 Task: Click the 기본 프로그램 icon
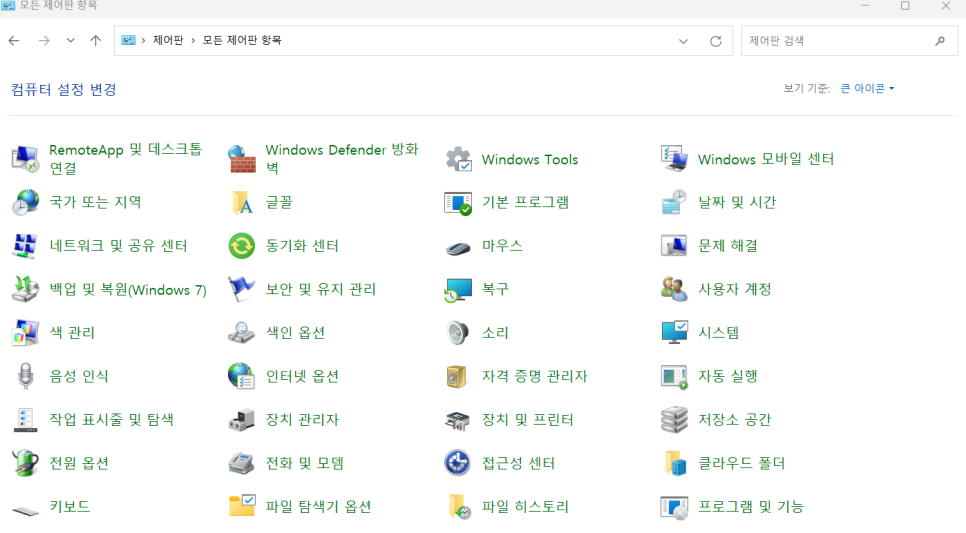(458, 203)
